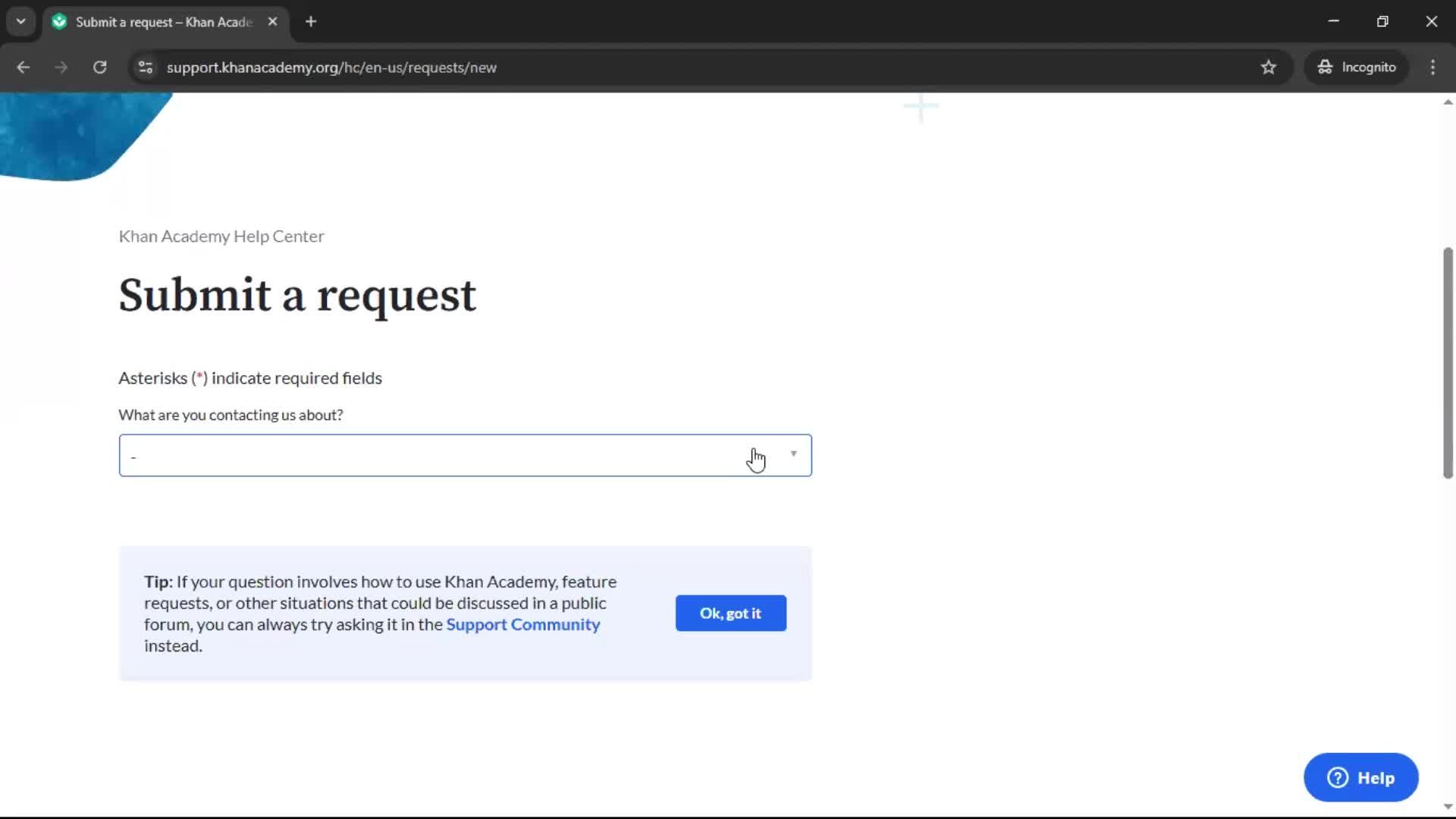The height and width of the screenshot is (819, 1456).
Task: Open site information icon in address bar
Action: click(146, 67)
